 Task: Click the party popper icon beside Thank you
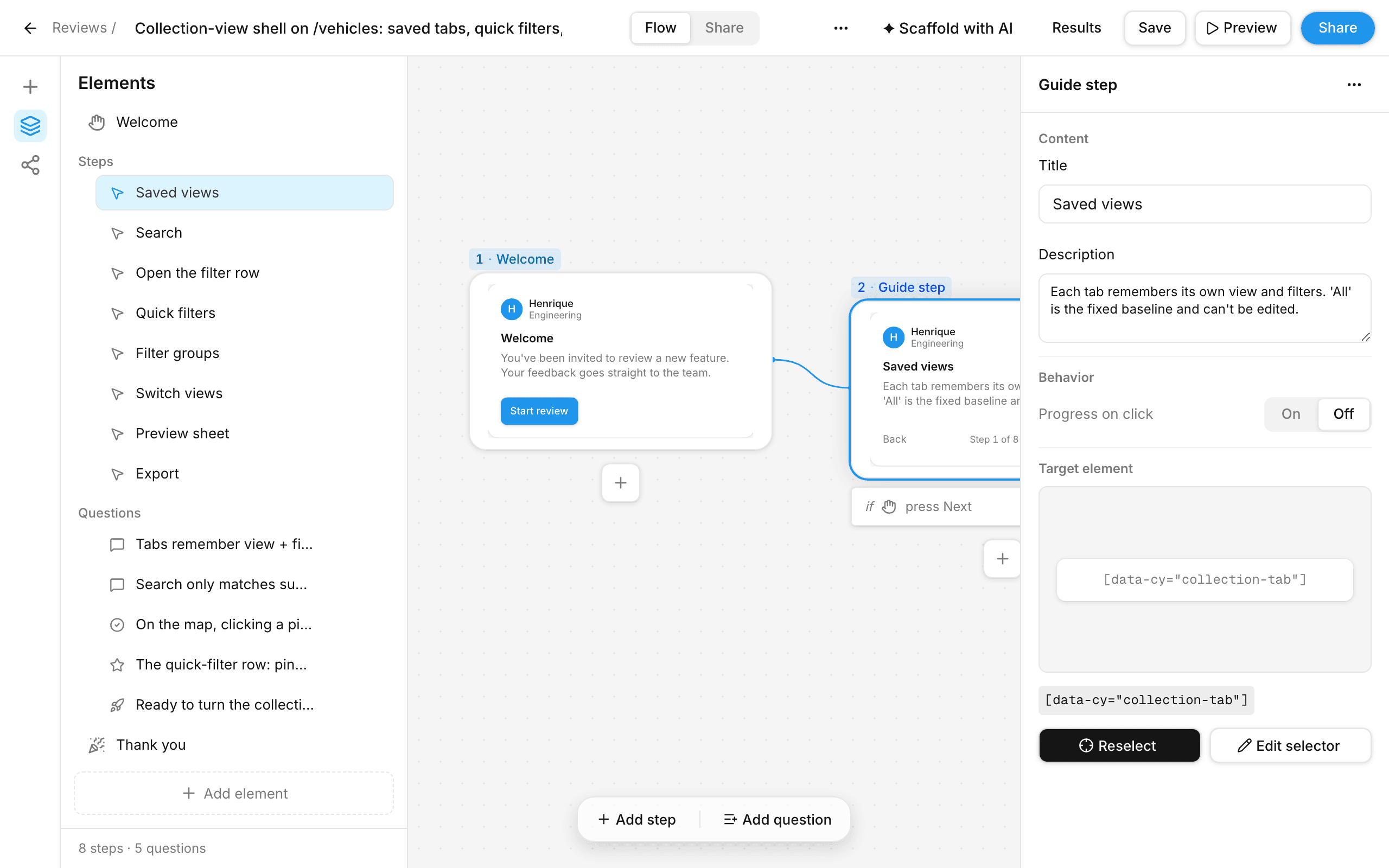(97, 744)
